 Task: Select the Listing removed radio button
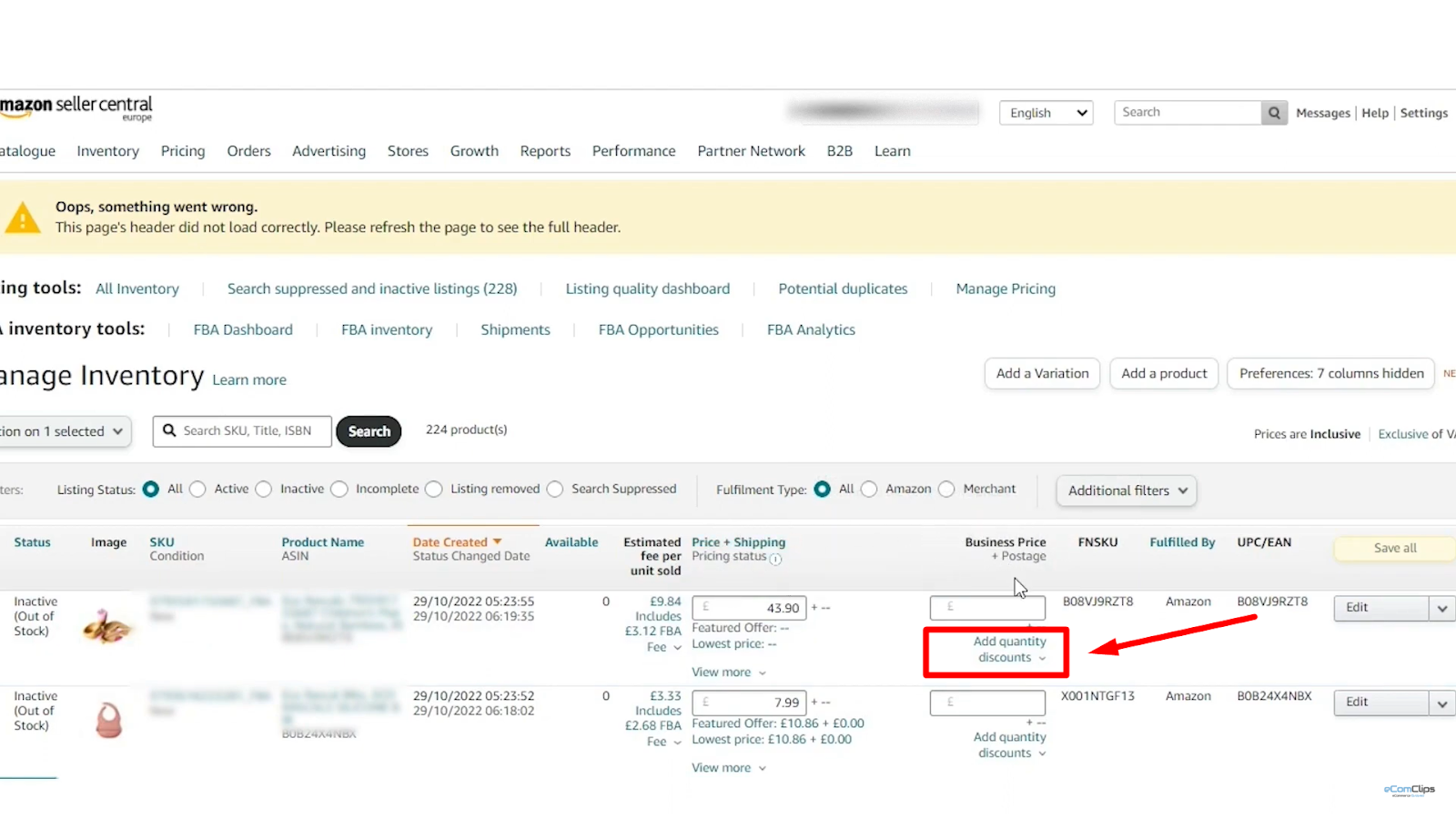[x=434, y=490]
